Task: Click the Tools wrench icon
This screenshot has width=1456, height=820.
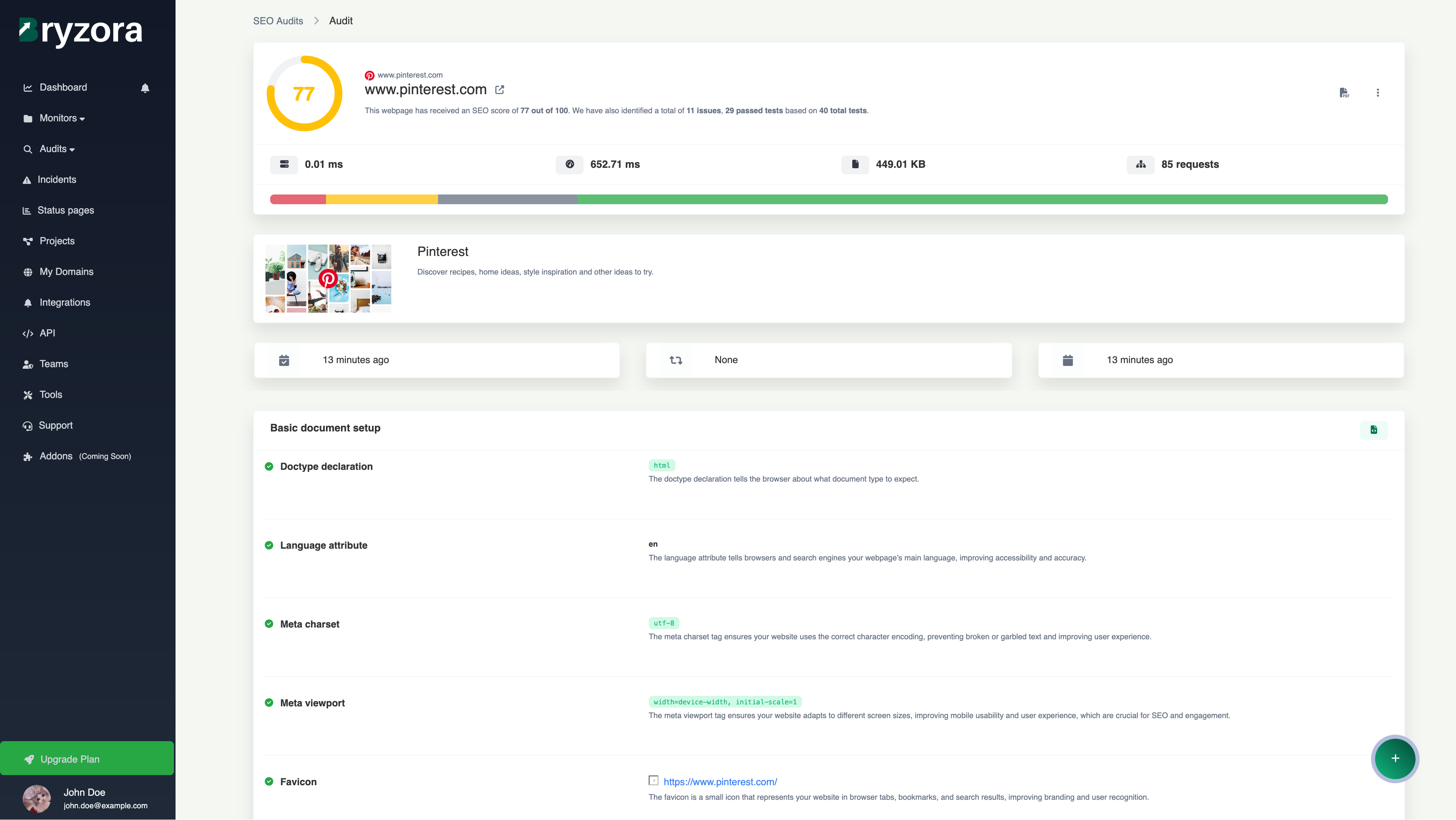Action: click(28, 395)
